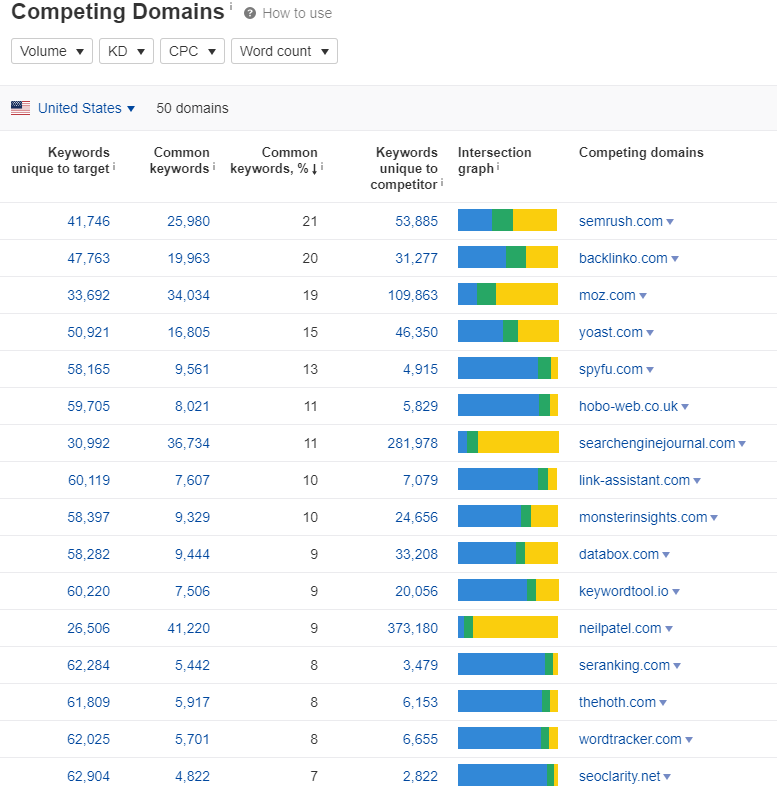Click the neilpatel.com intersection graph bar
777x792 pixels.
(x=508, y=627)
